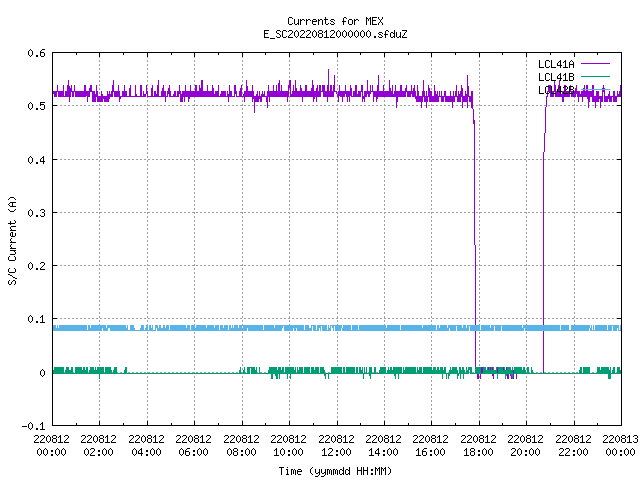Click the LCL41B legend label
Viewport: 640px width, 480px height.
pos(556,77)
